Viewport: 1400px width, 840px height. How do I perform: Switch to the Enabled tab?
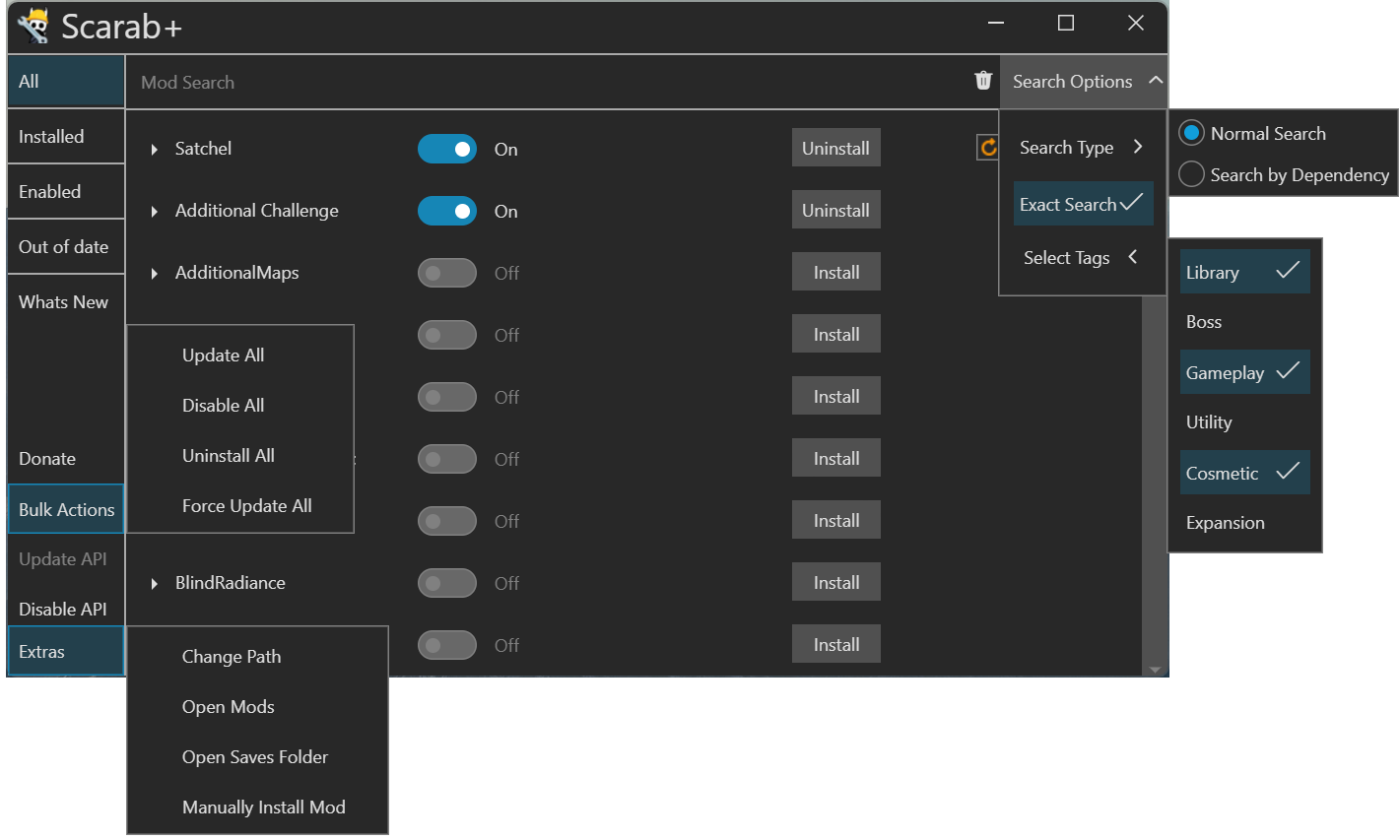coord(66,192)
